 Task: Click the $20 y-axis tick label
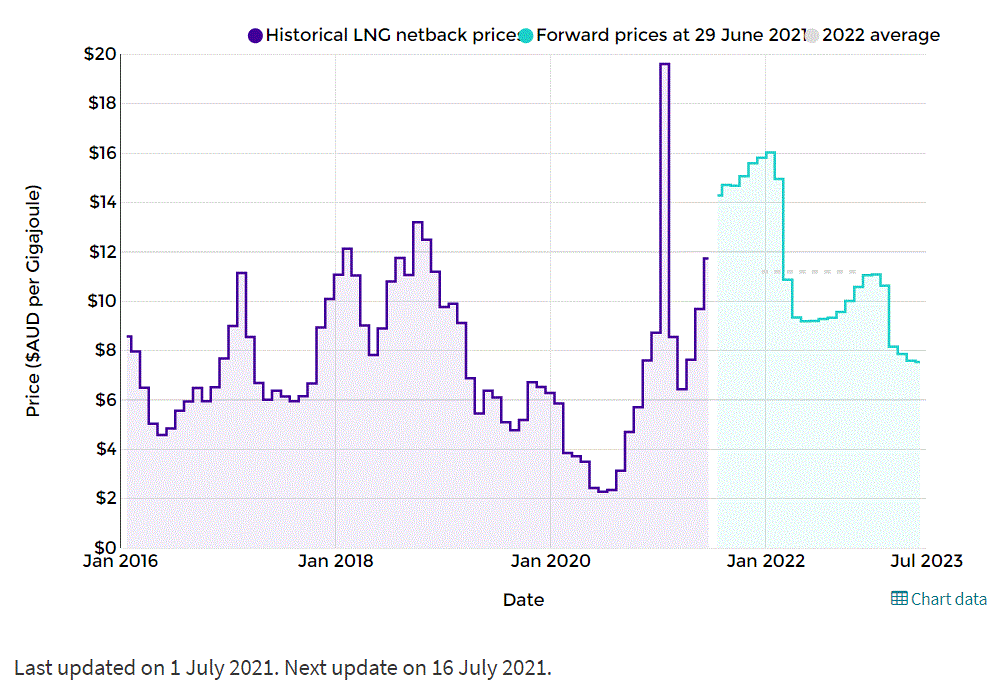coord(100,54)
